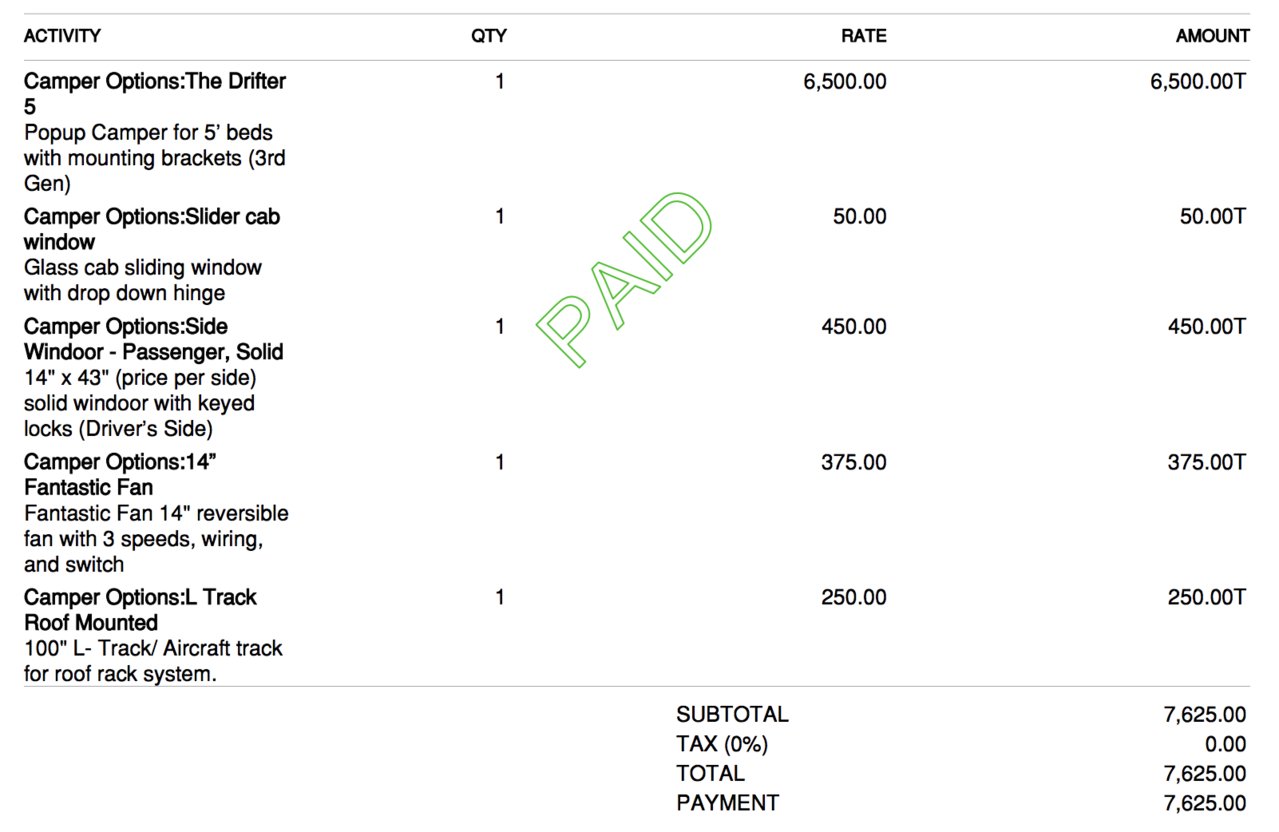Click the 450.00 rate value
Image resolution: width=1279 pixels, height=832 pixels.
(x=853, y=327)
